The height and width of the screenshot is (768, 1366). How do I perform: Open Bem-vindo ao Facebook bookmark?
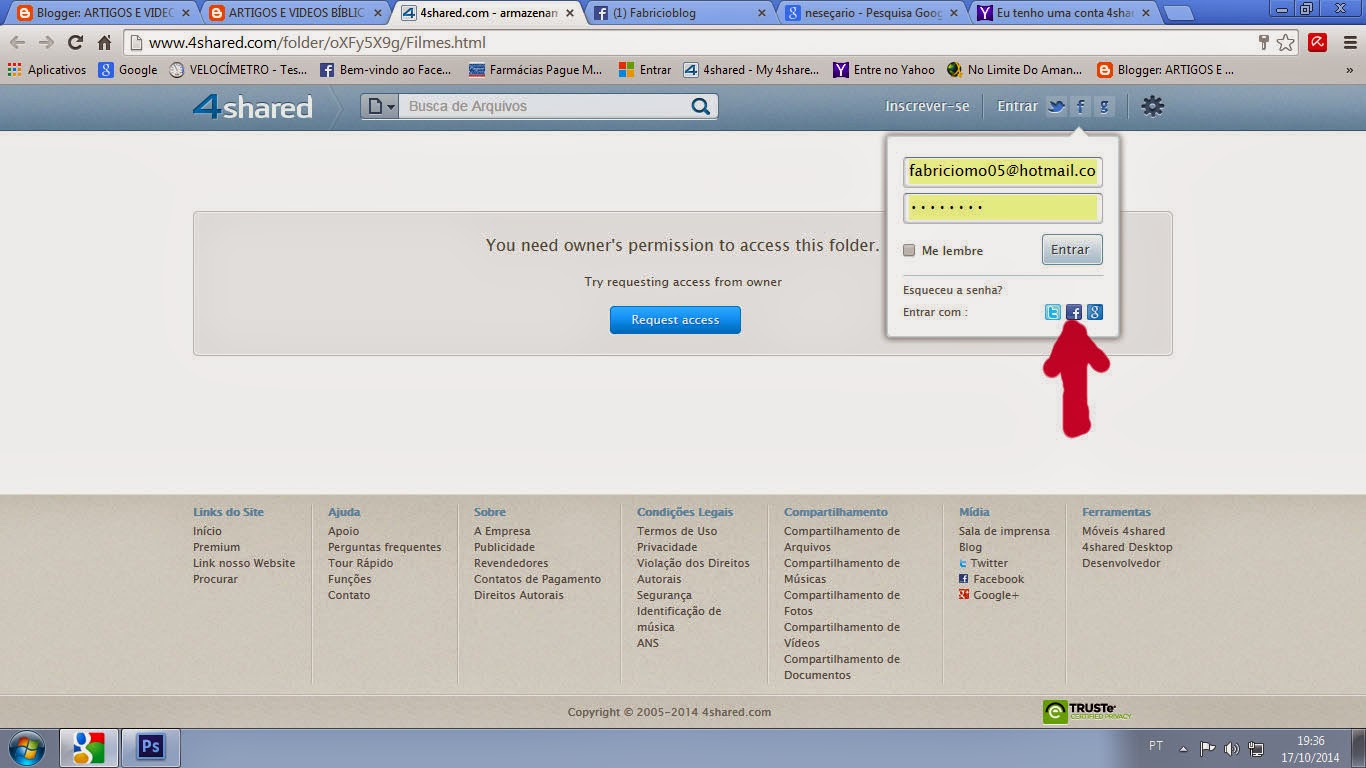tap(385, 70)
